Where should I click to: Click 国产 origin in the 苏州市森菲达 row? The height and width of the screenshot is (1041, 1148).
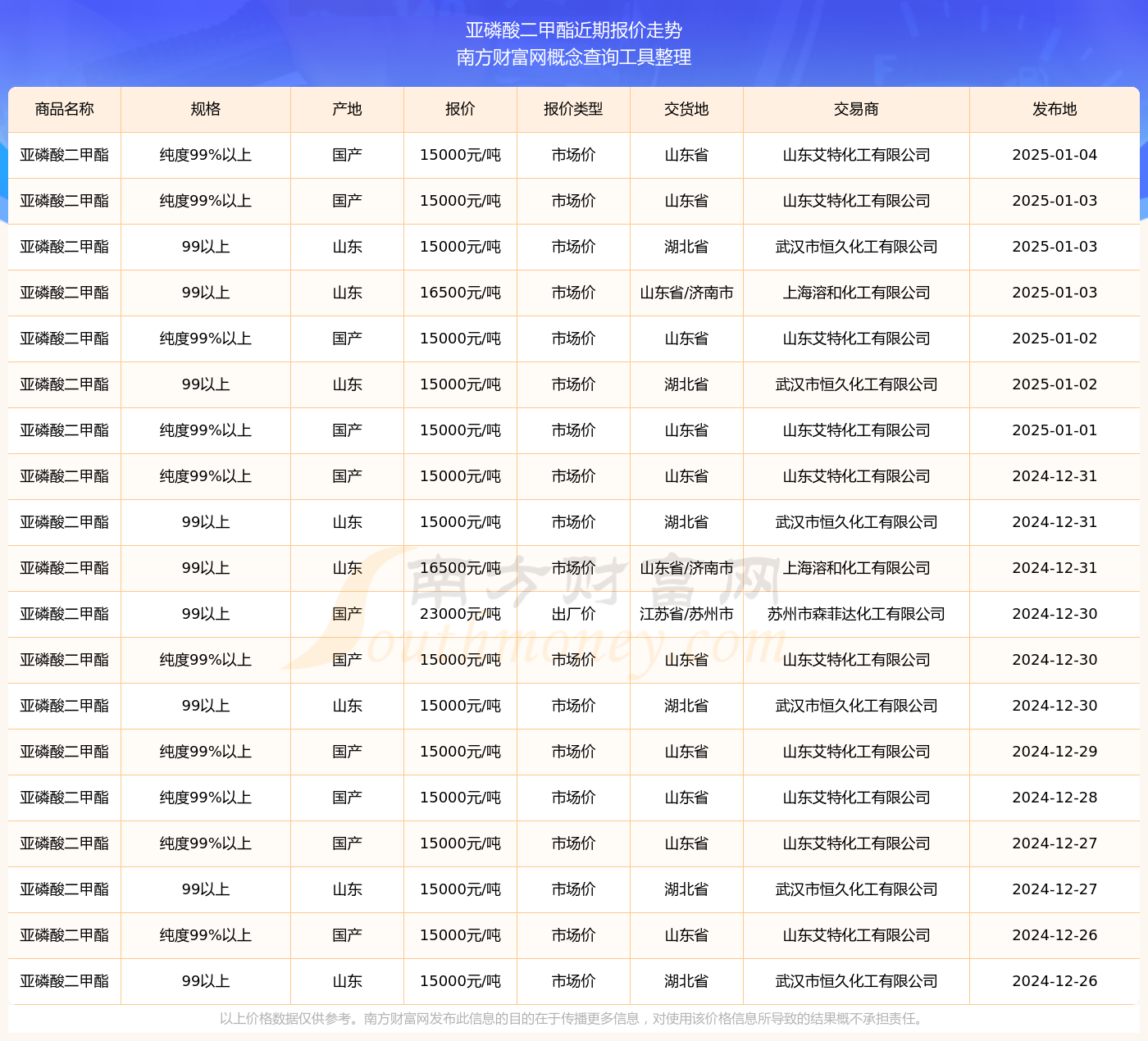[x=348, y=614]
